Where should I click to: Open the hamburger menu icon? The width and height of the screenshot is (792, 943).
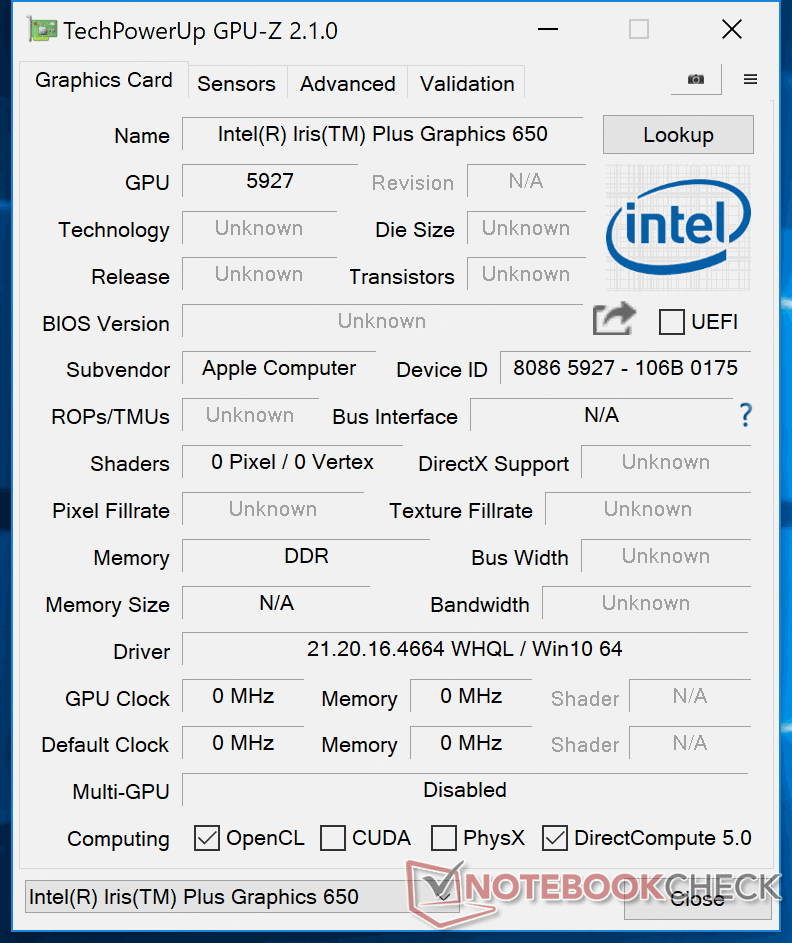[750, 80]
